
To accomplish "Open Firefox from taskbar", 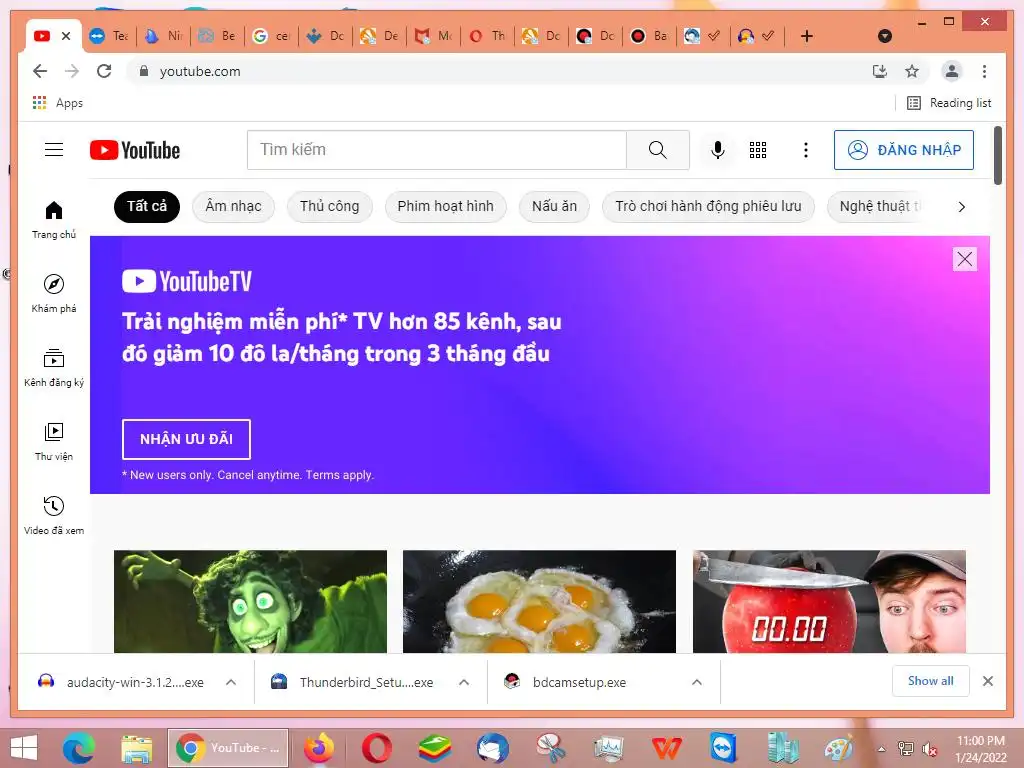I will click(319, 748).
